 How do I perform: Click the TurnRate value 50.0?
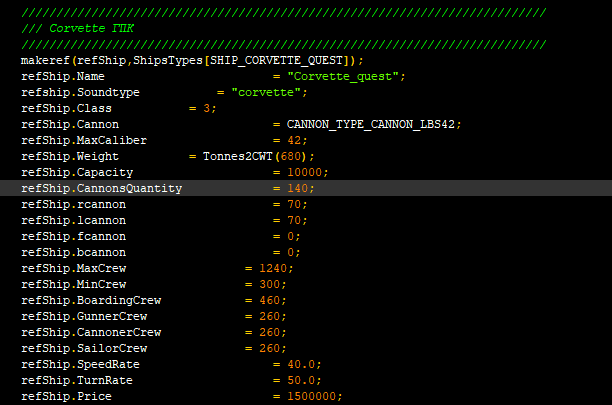[301, 380]
